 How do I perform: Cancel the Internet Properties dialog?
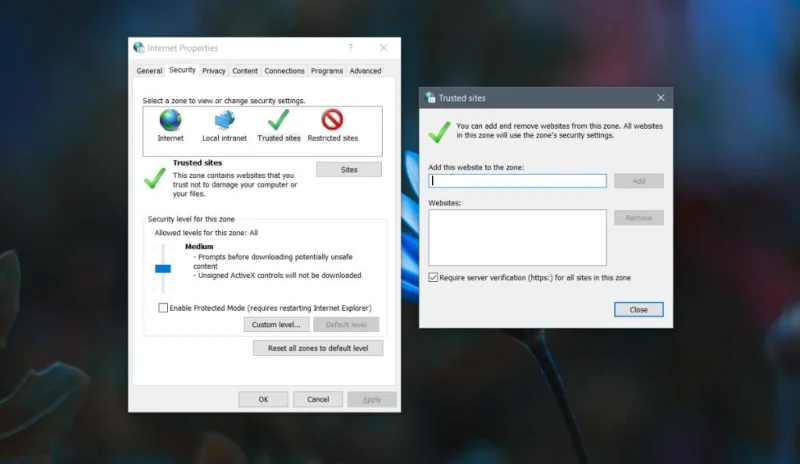coord(318,399)
